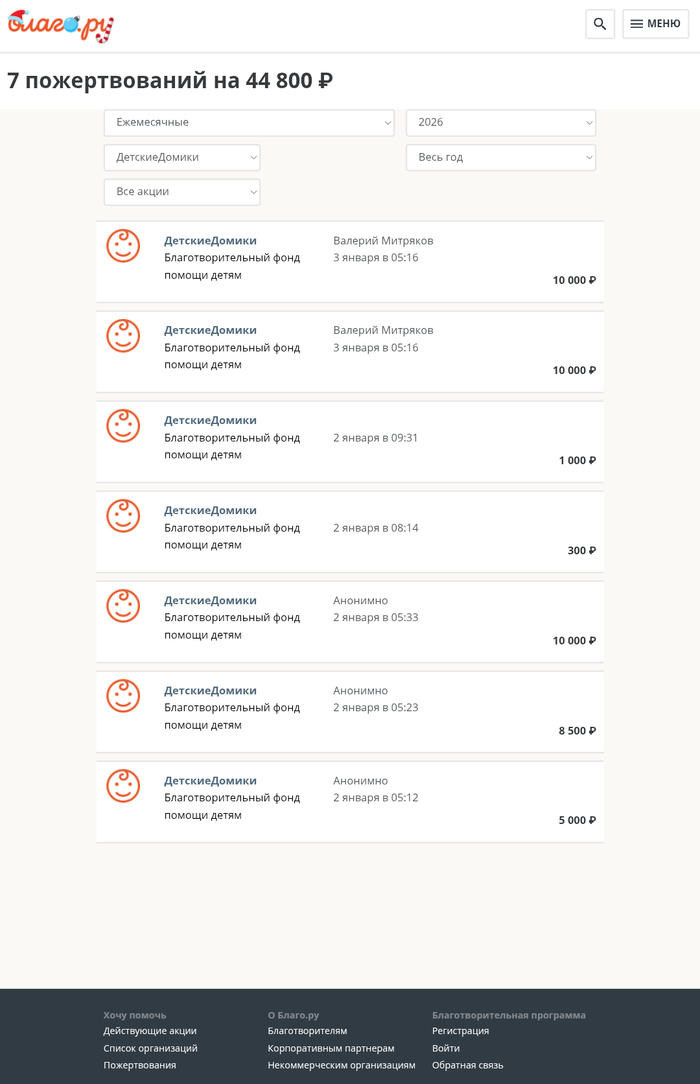This screenshot has width=700, height=1084.
Task: Expand the Все акции dropdown
Action: [182, 191]
